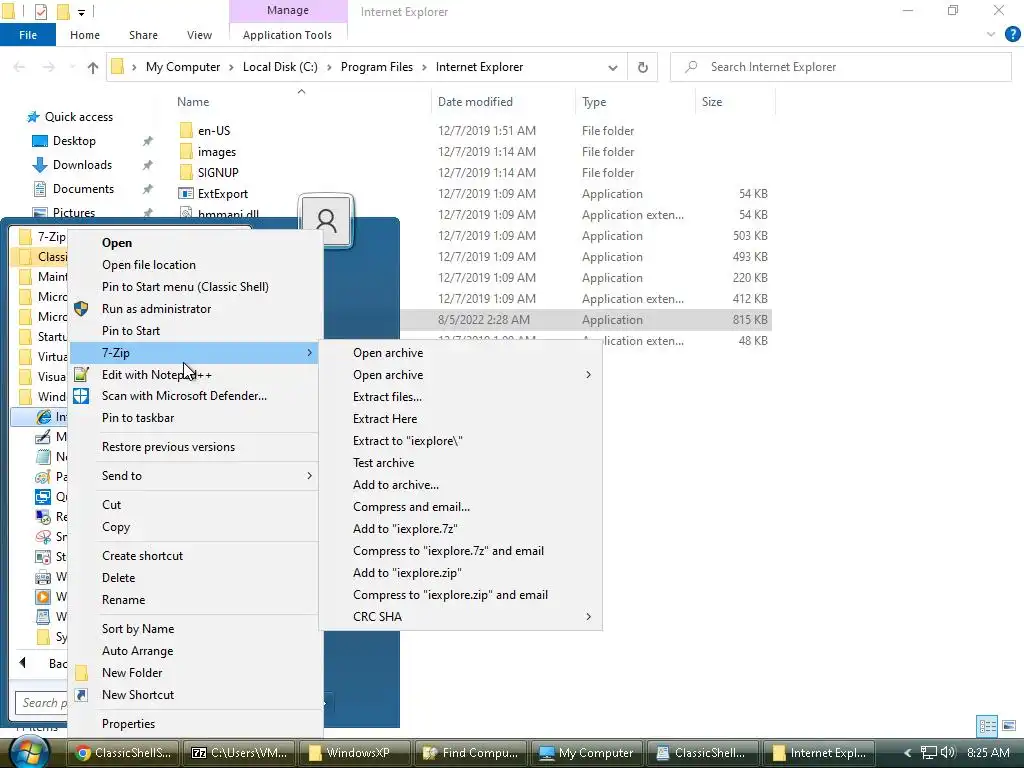1024x768 pixels.
Task: Click the network tray icon
Action: [929, 753]
